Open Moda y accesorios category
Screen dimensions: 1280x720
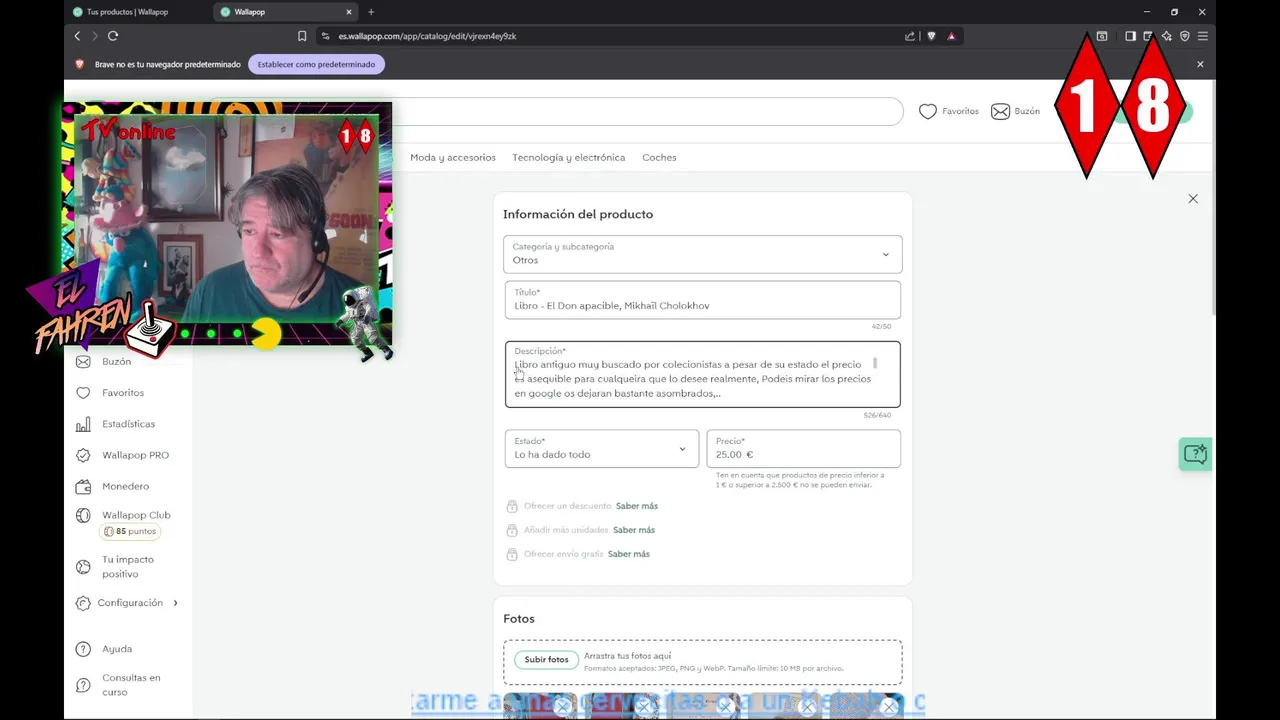point(453,157)
